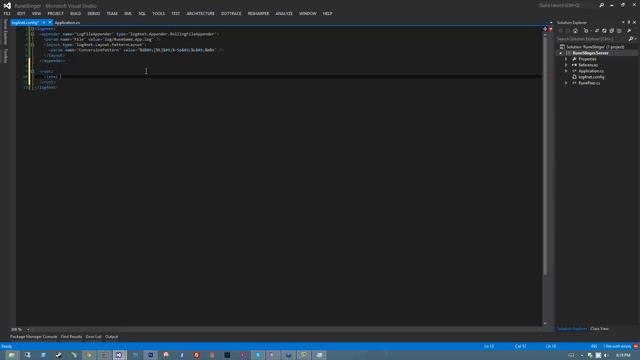Click the Visual Studio logo in title bar
Viewport: 640px width, 360px height.
7,6
